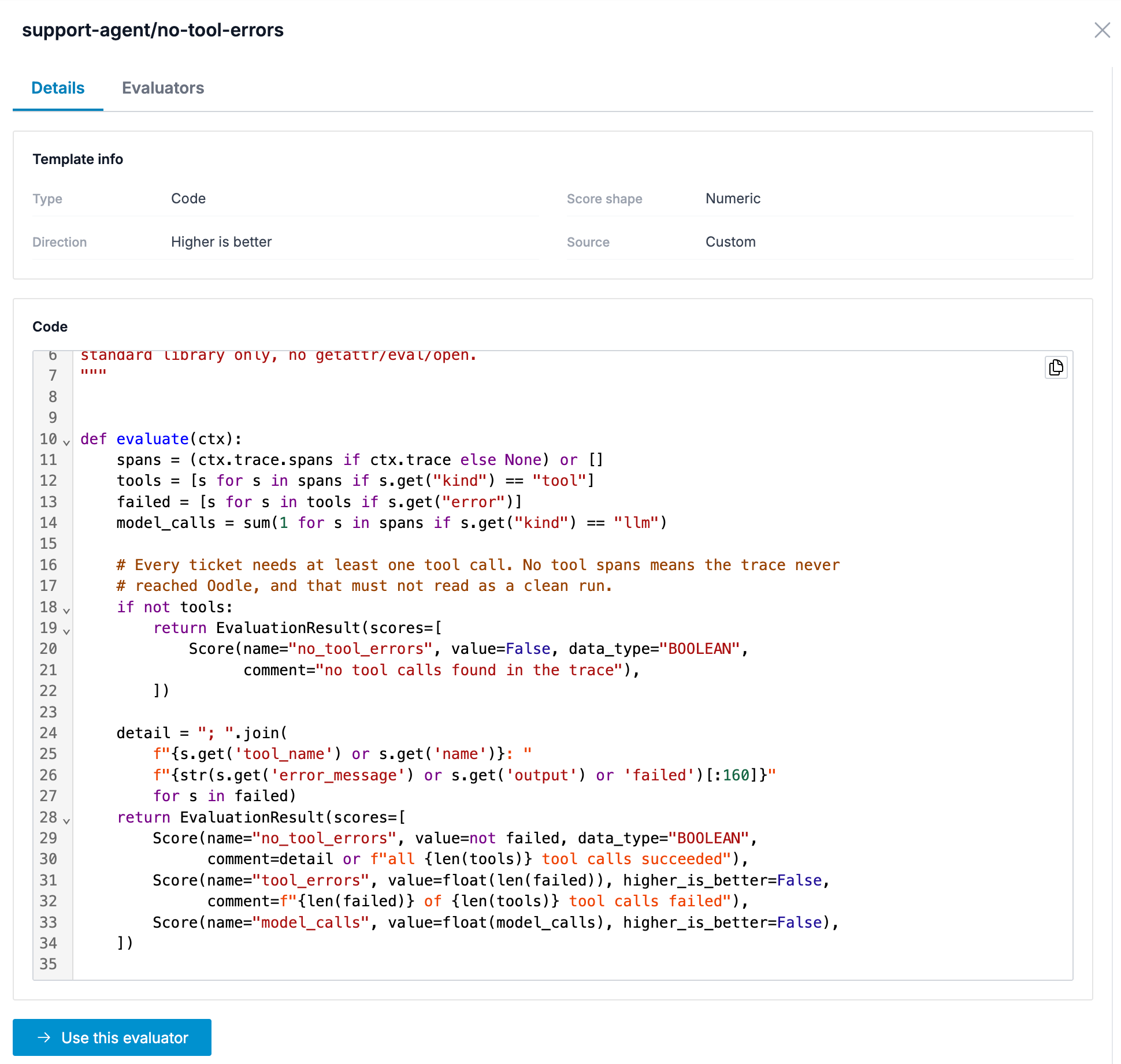Collapse the fold arrow at line 19

click(x=66, y=632)
